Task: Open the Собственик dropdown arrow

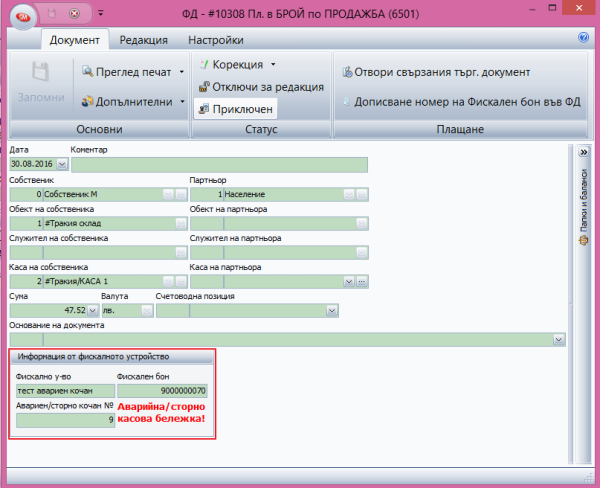Action: click(x=168, y=195)
